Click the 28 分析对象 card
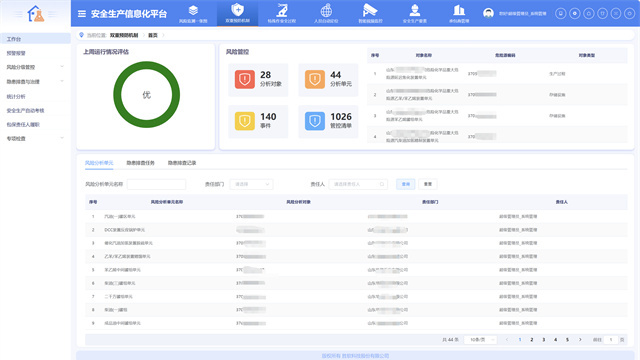 pyautogui.click(x=258, y=80)
